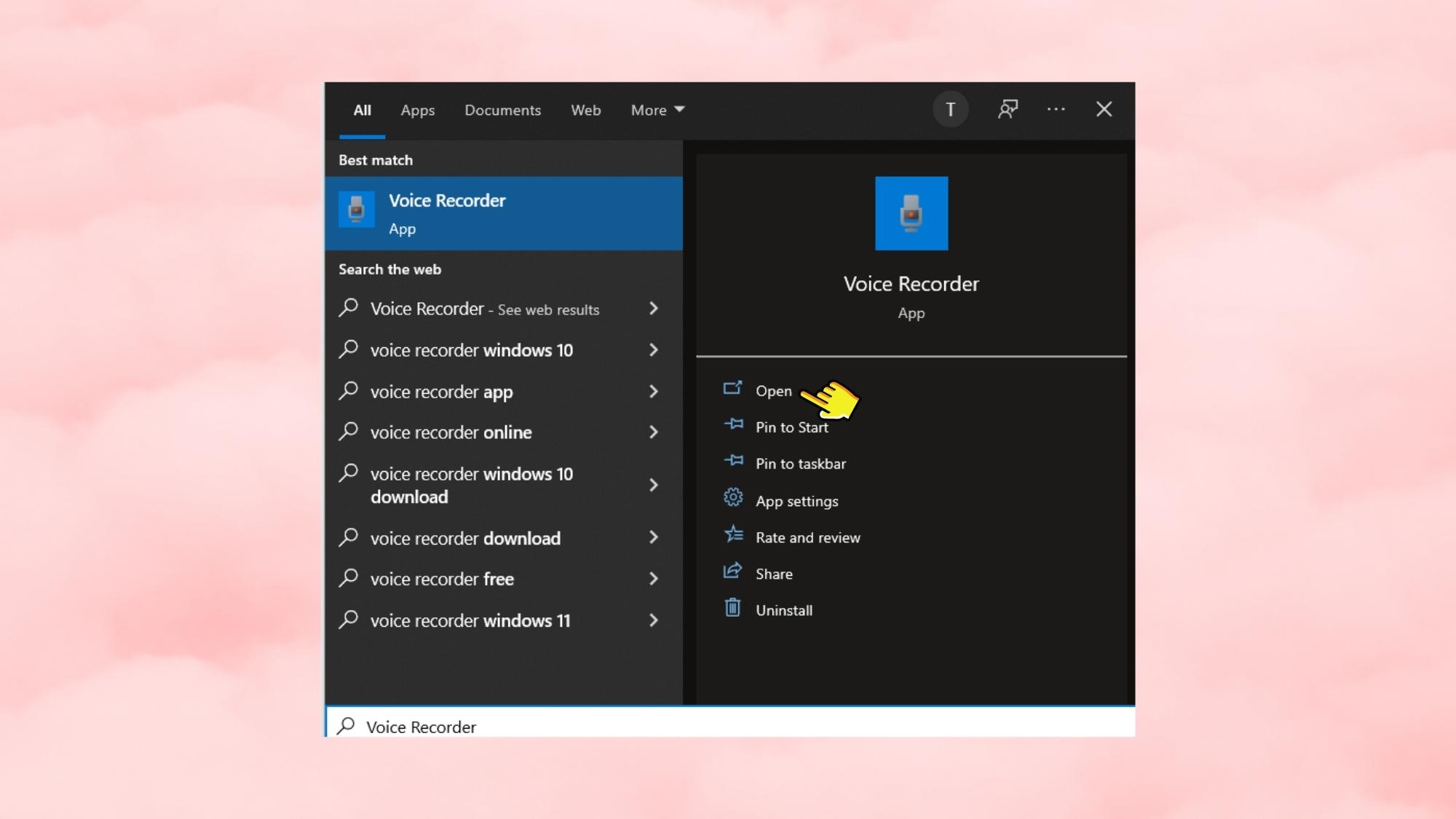Image resolution: width=1456 pixels, height=819 pixels.
Task: Select Pin to Start
Action: tap(792, 427)
